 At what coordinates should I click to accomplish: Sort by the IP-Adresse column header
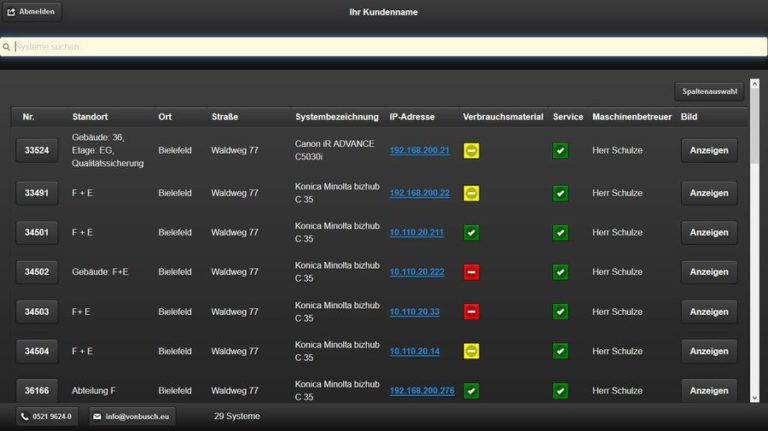[x=412, y=117]
